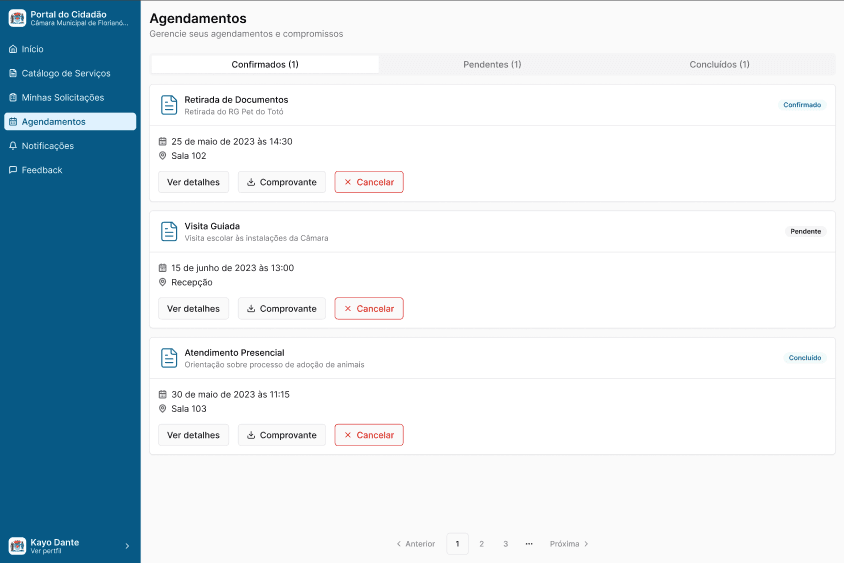Select page 2 in pagination

coord(481,544)
